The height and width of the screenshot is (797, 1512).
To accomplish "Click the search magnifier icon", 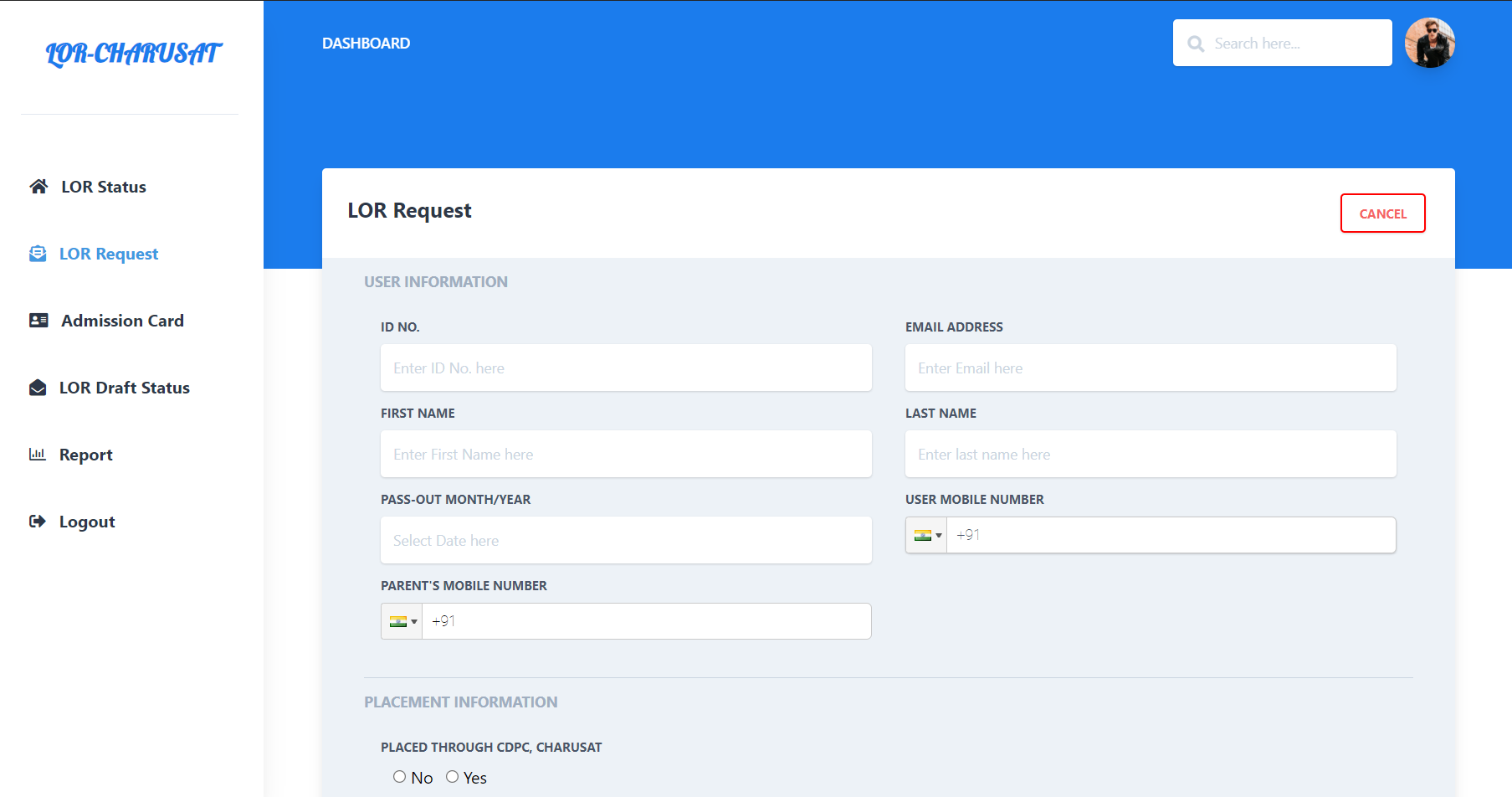I will (1197, 44).
